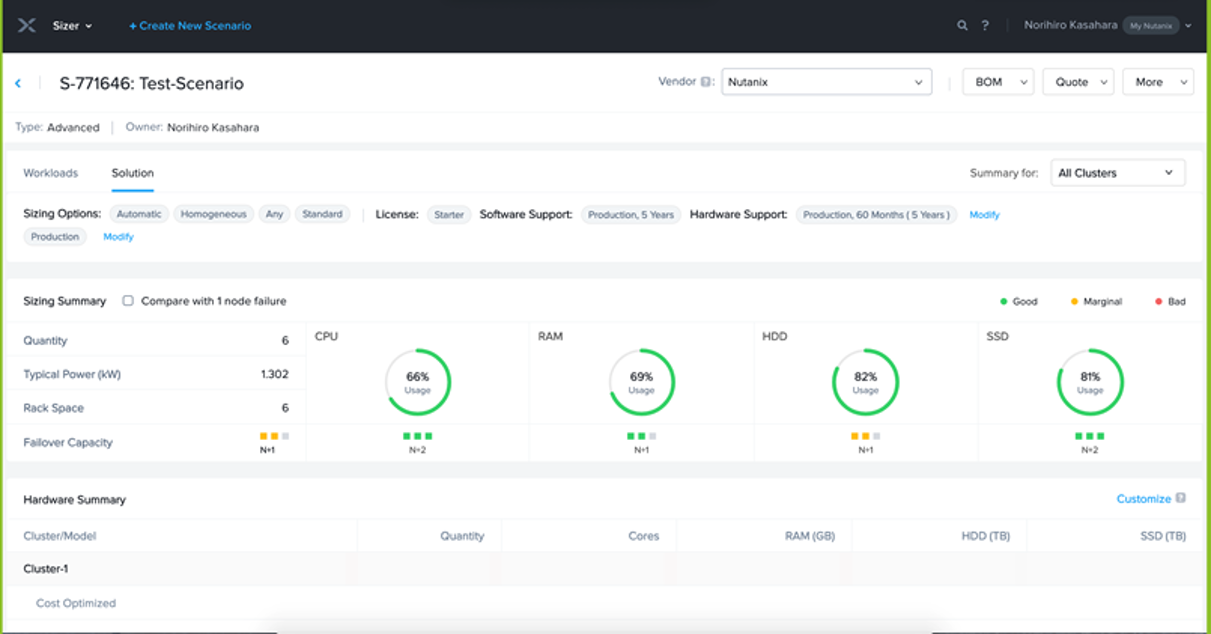Image resolution: width=1211 pixels, height=634 pixels.
Task: Go back using the left arrow icon
Action: point(18,84)
